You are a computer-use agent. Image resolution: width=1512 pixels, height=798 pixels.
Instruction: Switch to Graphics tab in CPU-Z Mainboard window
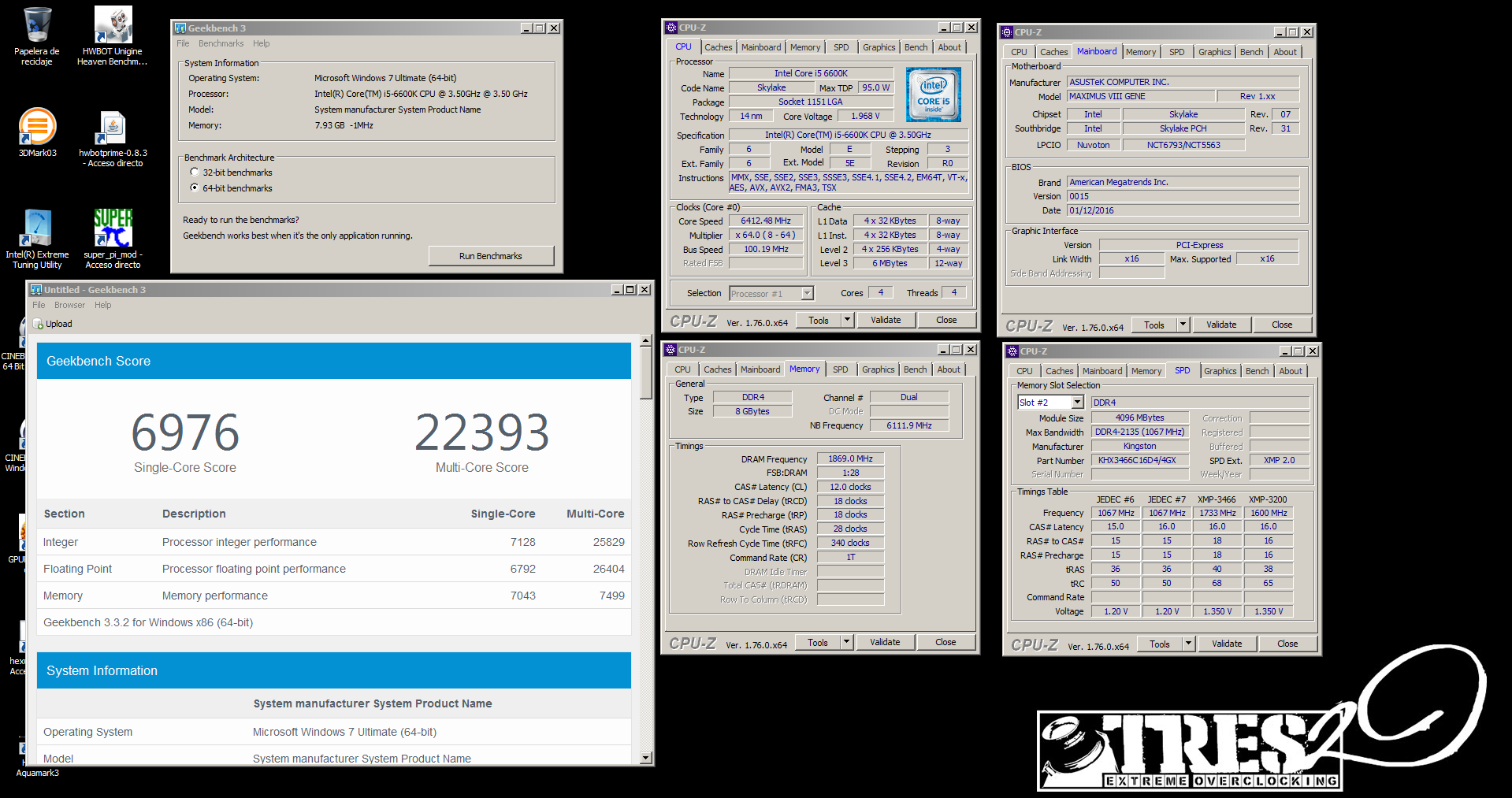pos(1214,52)
